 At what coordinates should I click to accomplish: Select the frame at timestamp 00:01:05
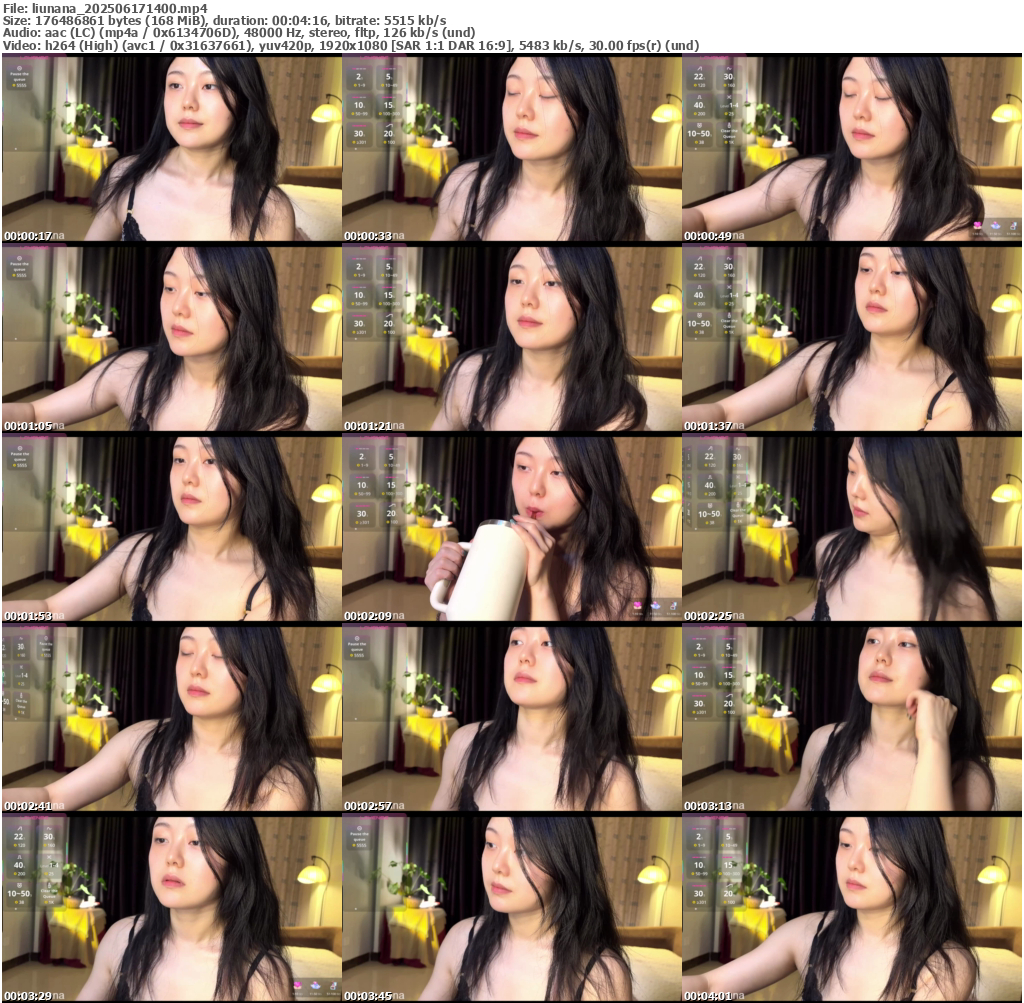point(172,339)
